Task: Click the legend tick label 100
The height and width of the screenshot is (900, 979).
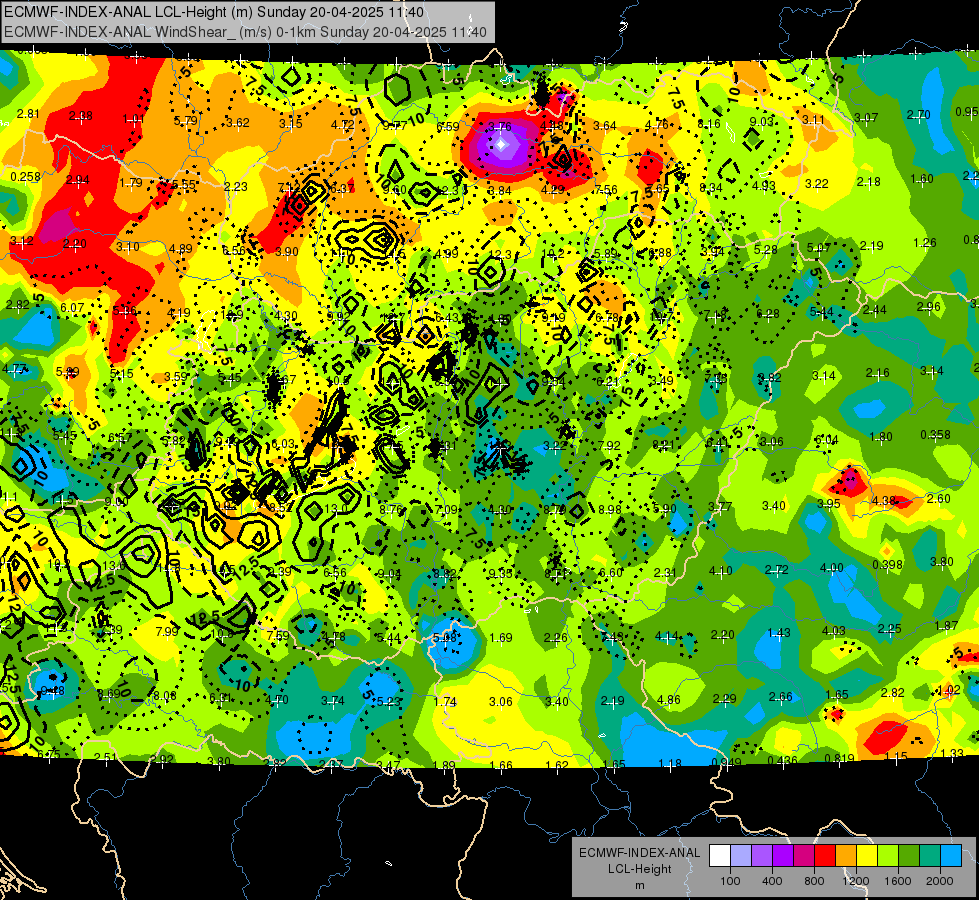Action: (730, 881)
